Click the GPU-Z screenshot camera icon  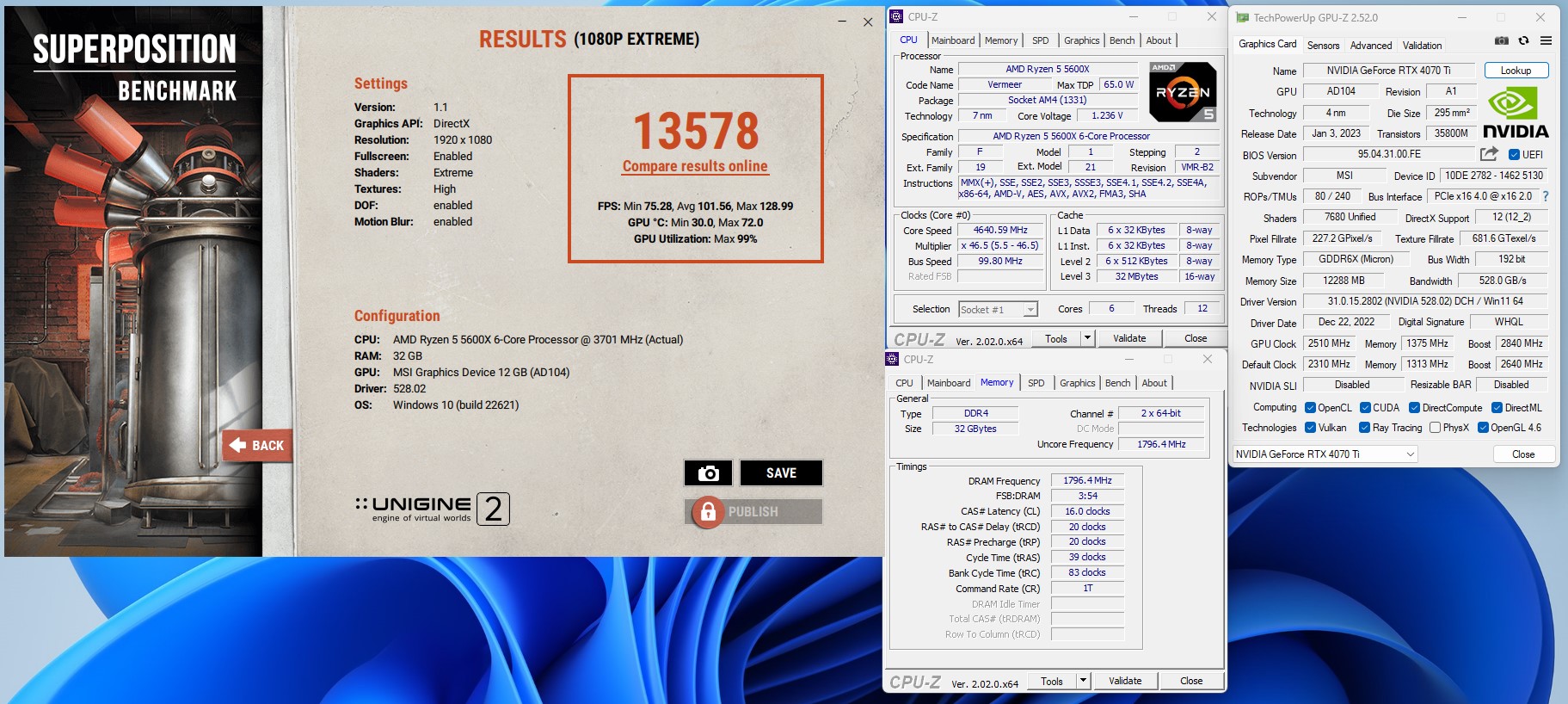click(1501, 40)
